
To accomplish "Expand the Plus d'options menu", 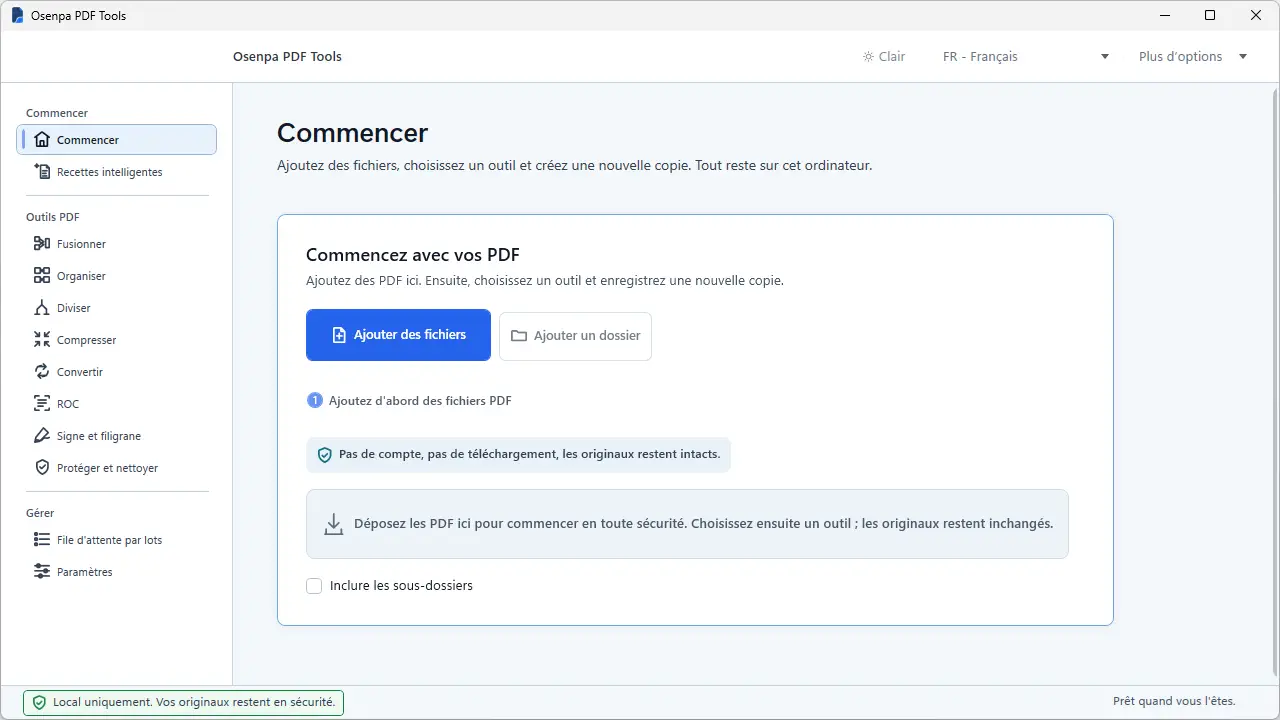I will [1193, 57].
